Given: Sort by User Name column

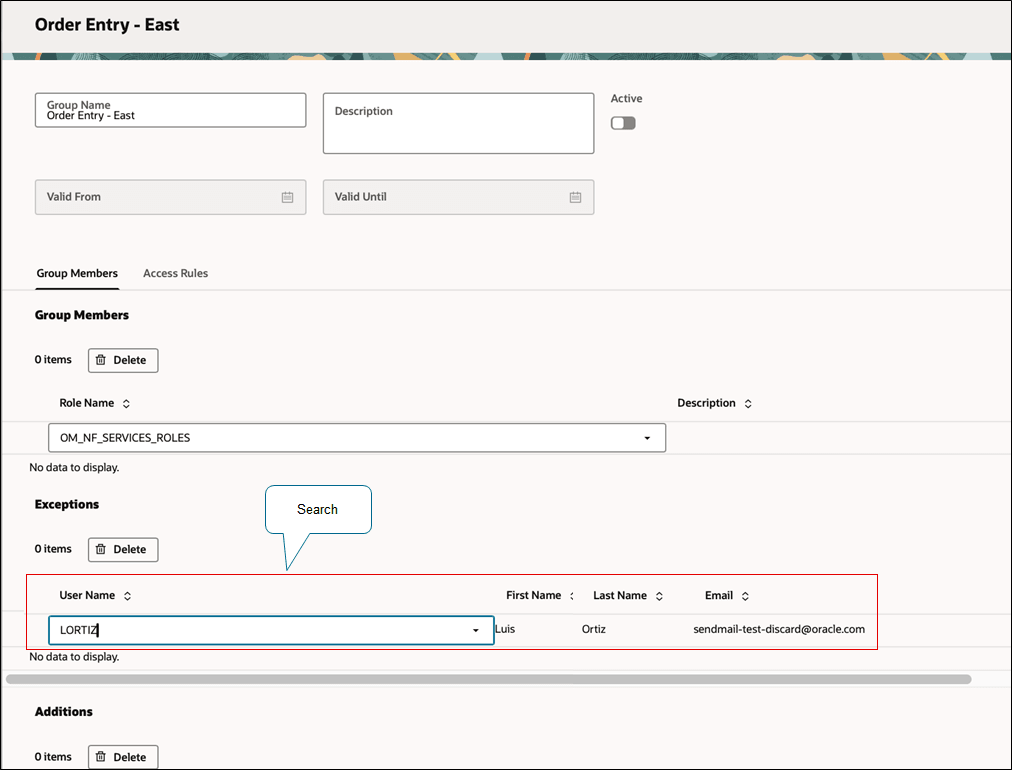Looking at the screenshot, I should [127, 596].
